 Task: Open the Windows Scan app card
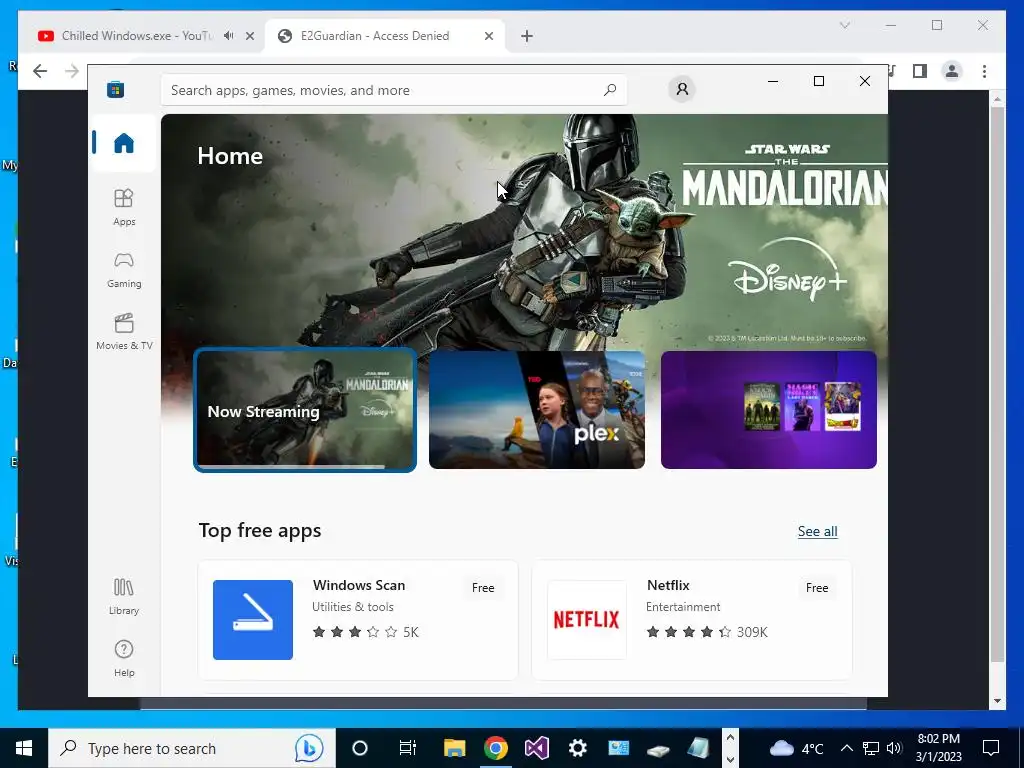(358, 620)
